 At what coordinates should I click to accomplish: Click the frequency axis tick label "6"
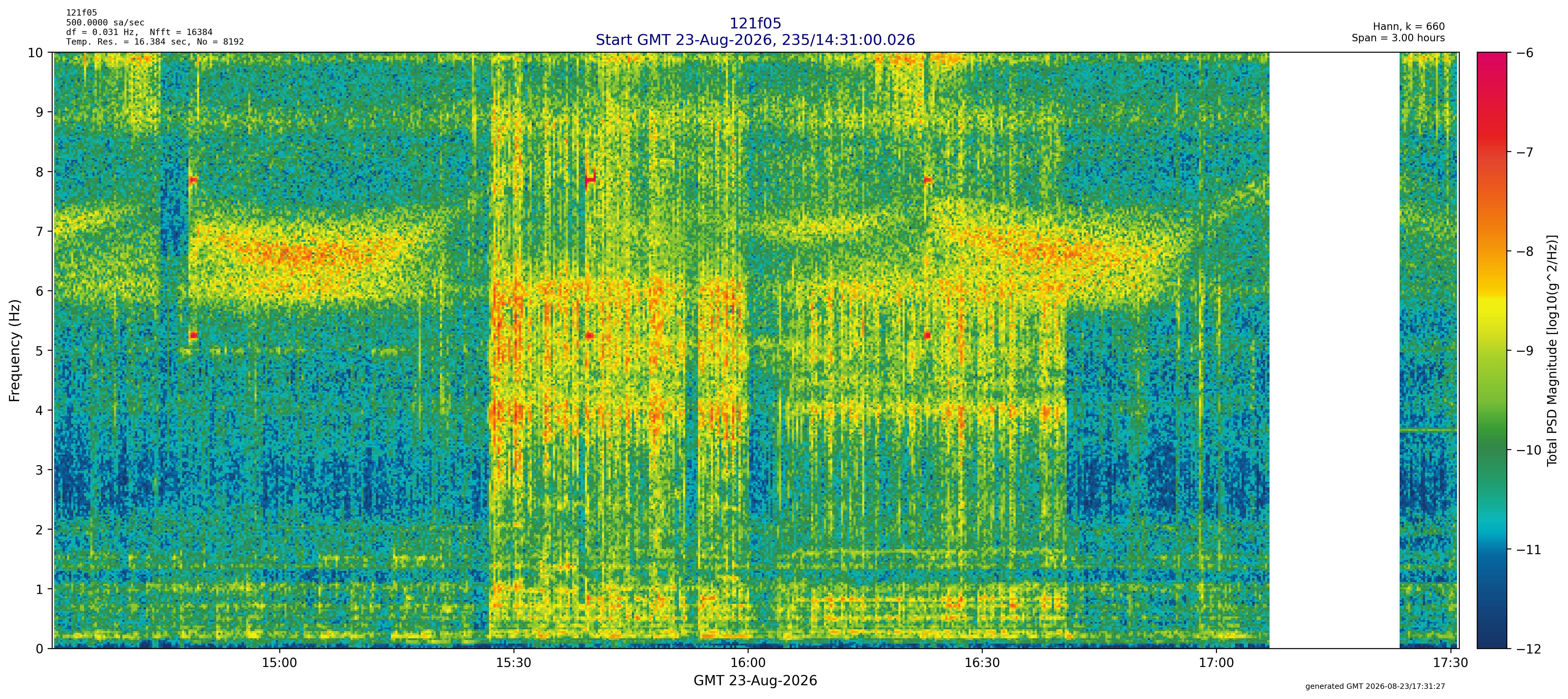point(39,291)
